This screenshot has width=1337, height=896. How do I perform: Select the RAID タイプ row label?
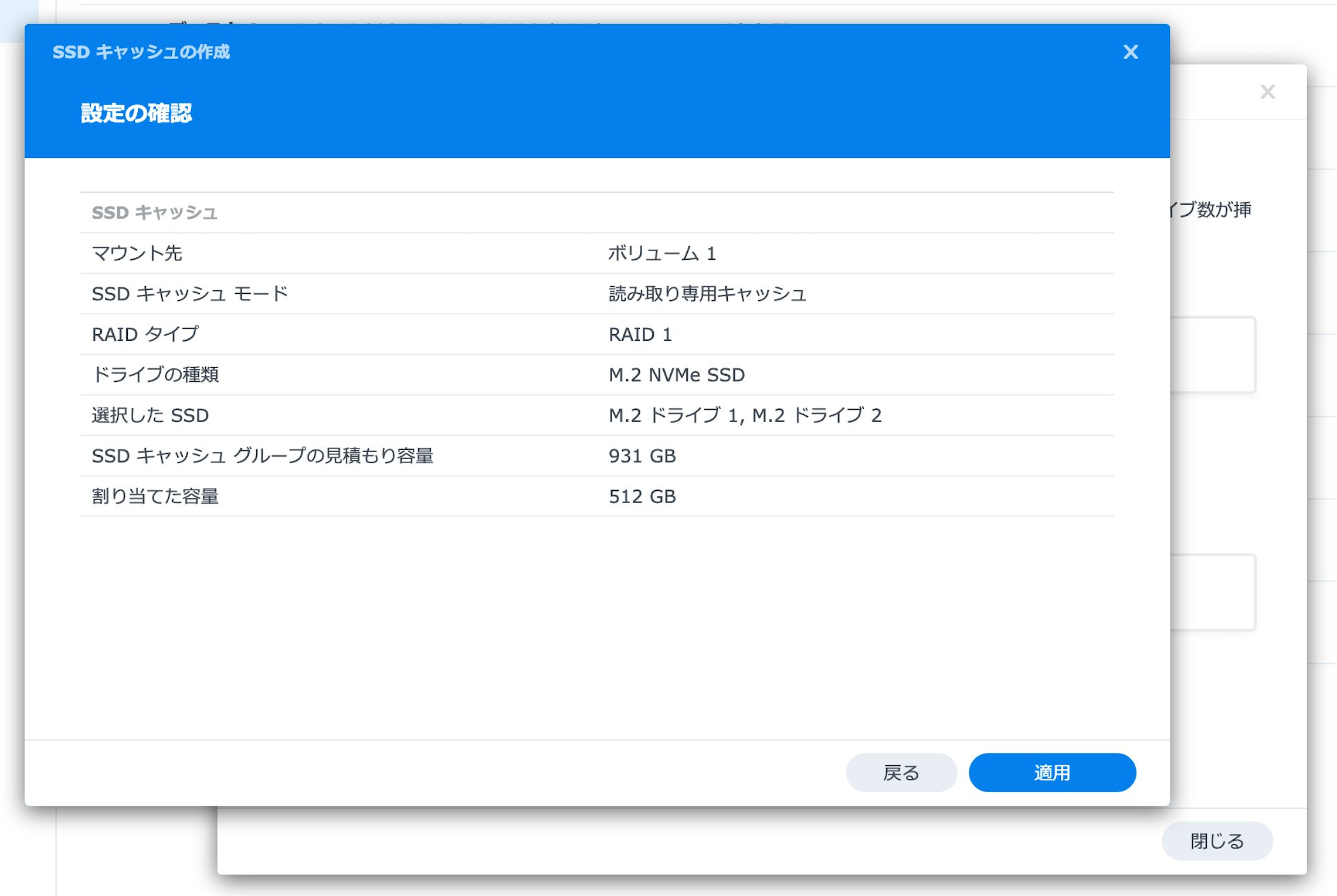[x=145, y=334]
